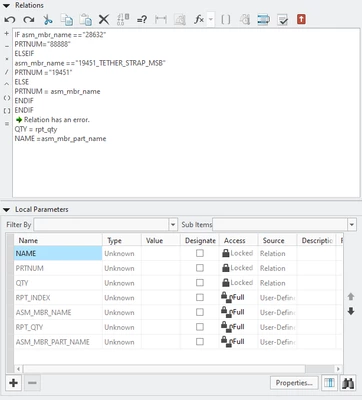Click the horizontal scrollbar of parameters table

pos(164,369)
